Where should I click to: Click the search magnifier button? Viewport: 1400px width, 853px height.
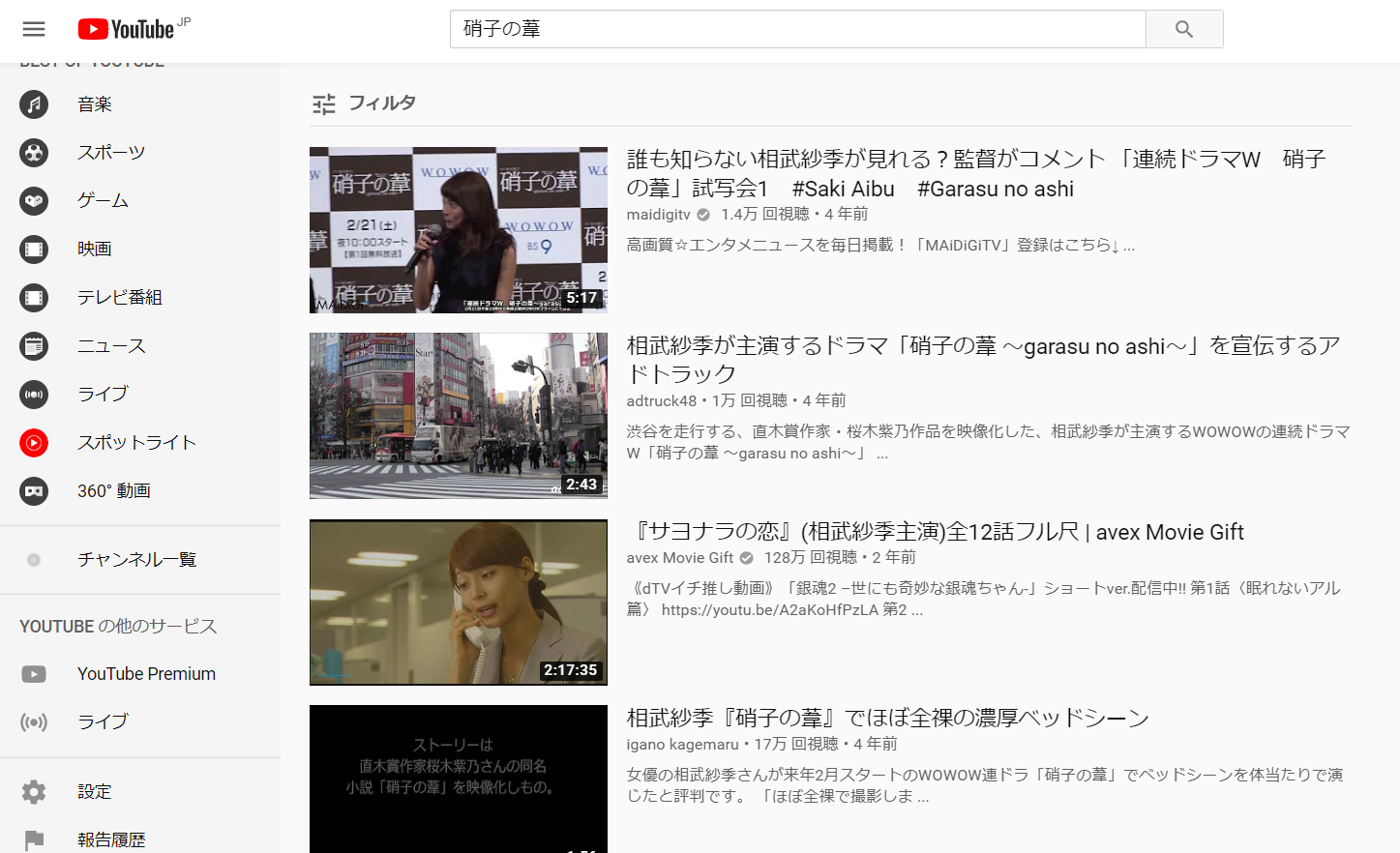(x=1184, y=29)
